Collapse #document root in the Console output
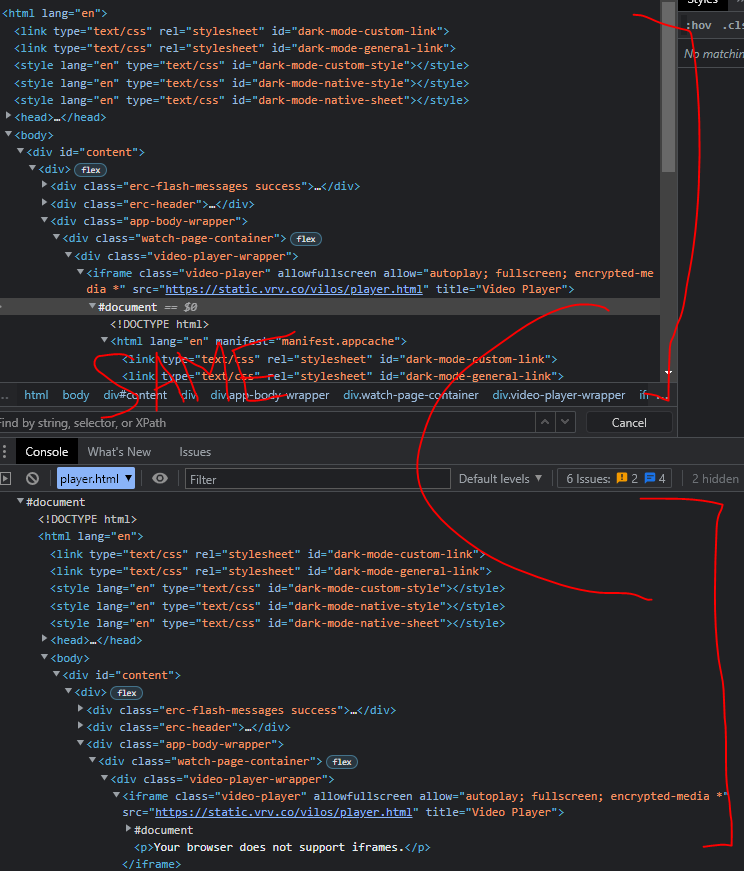This screenshot has width=744, height=871. 21,501
